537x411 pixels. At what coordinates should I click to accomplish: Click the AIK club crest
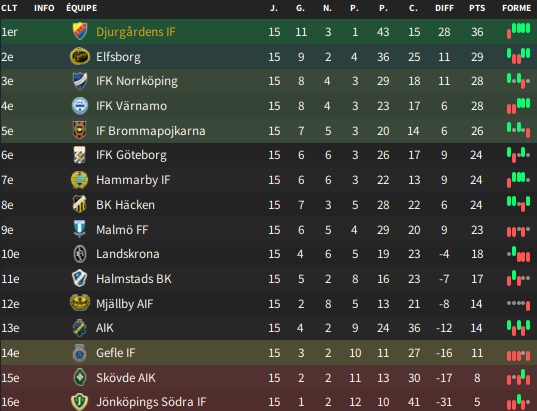tap(79, 328)
